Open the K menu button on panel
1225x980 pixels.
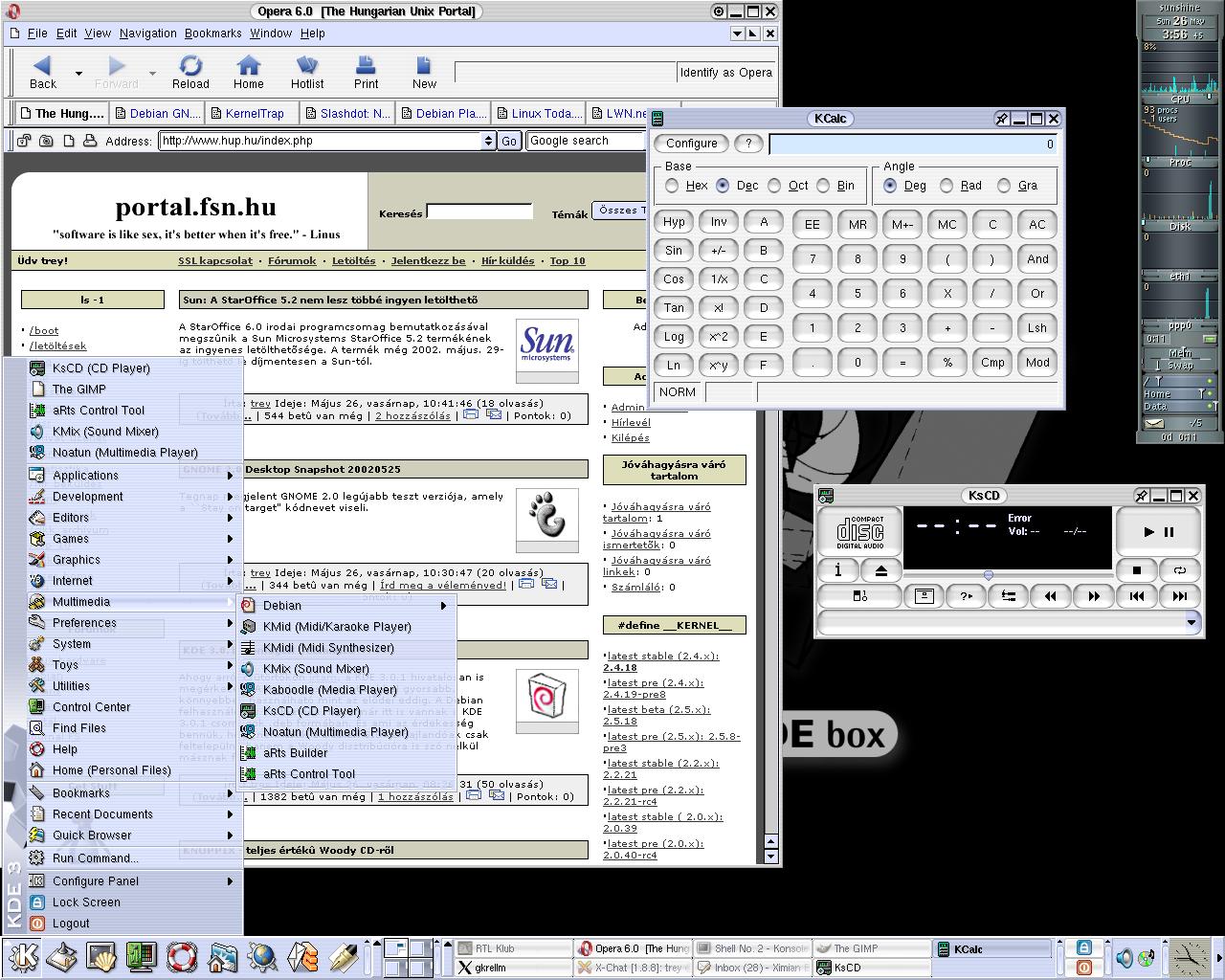22,957
